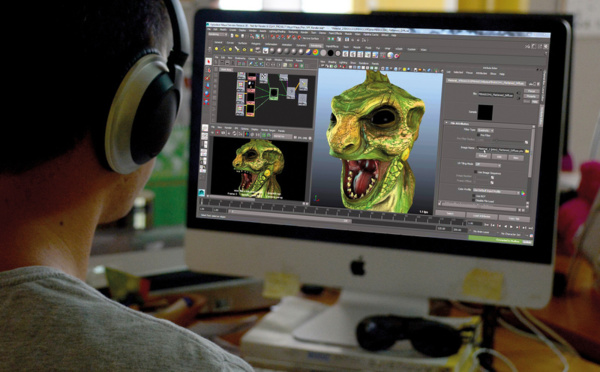Click the color triangle icon beside Color Profile
Image resolution: width=600 pixels, height=372 pixels.
pos(523,194)
